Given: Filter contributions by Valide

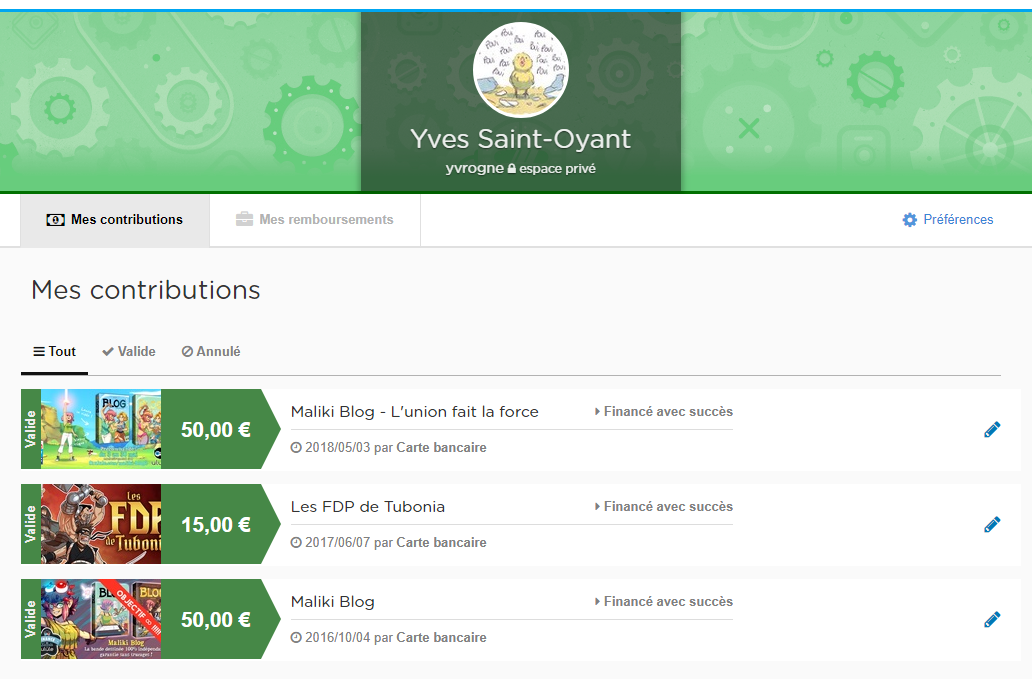Looking at the screenshot, I should pyautogui.click(x=129, y=352).
